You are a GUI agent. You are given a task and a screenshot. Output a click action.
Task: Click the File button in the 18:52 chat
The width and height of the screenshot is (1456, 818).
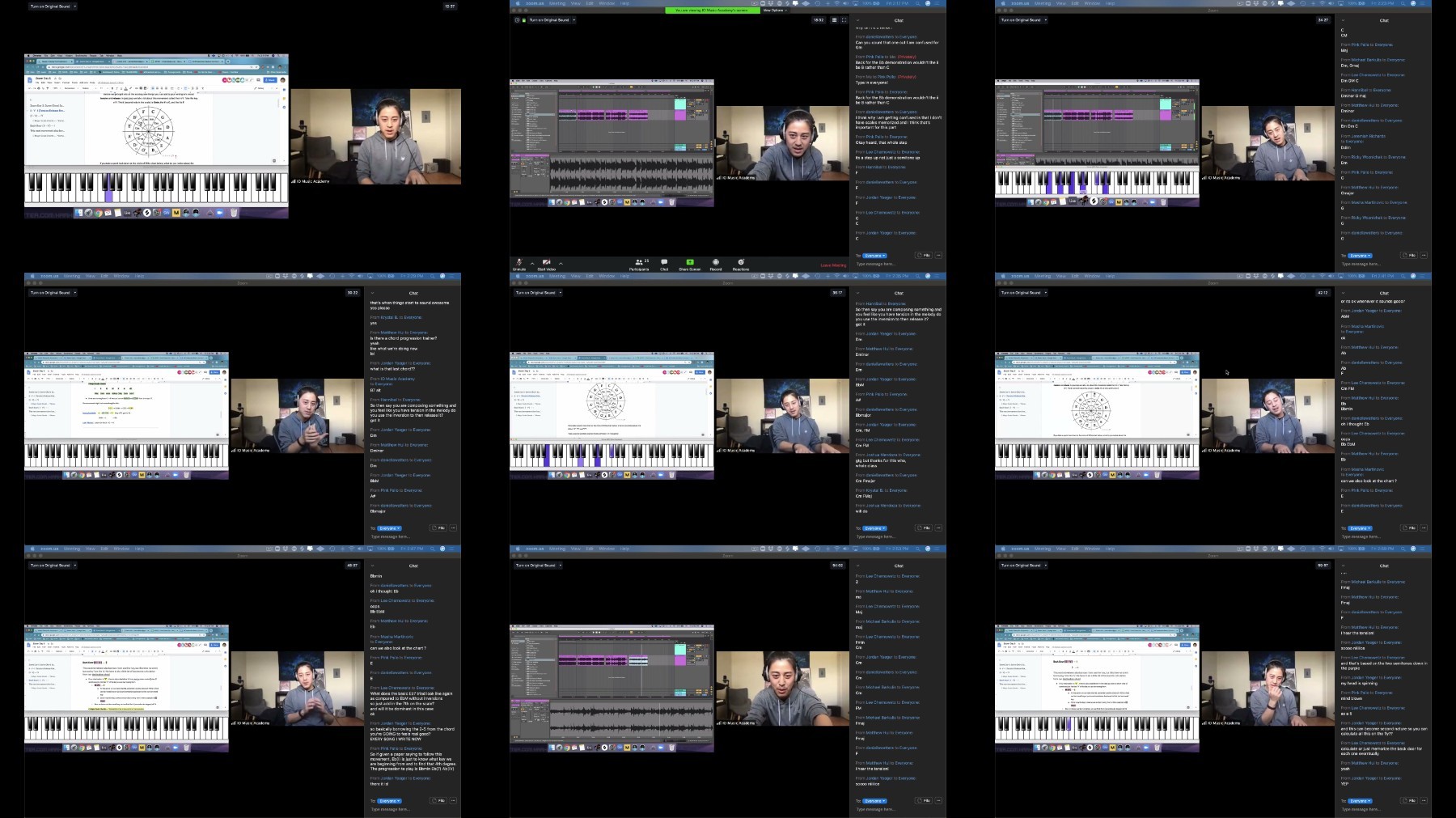pos(924,255)
